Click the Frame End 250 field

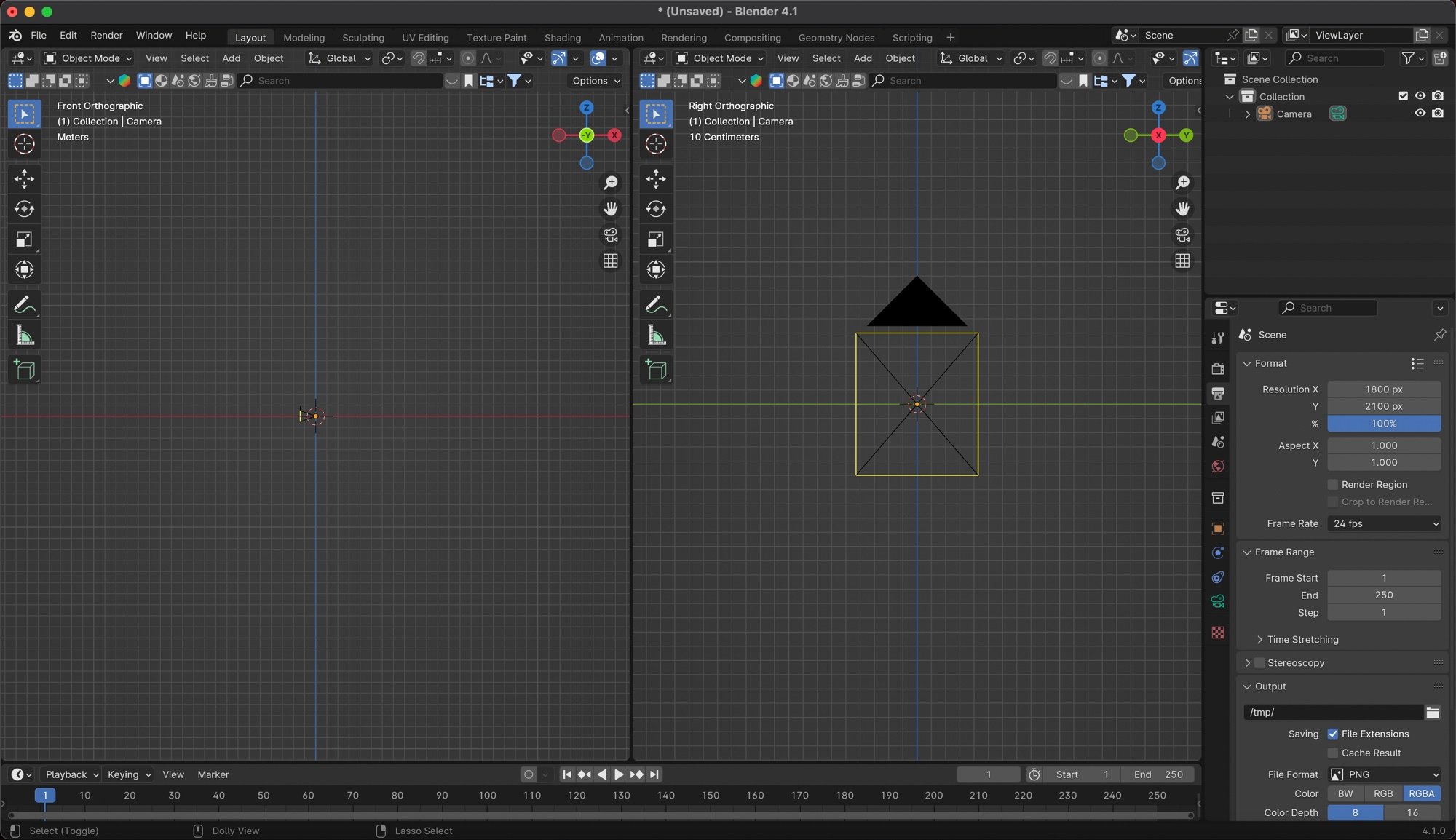tap(1384, 595)
